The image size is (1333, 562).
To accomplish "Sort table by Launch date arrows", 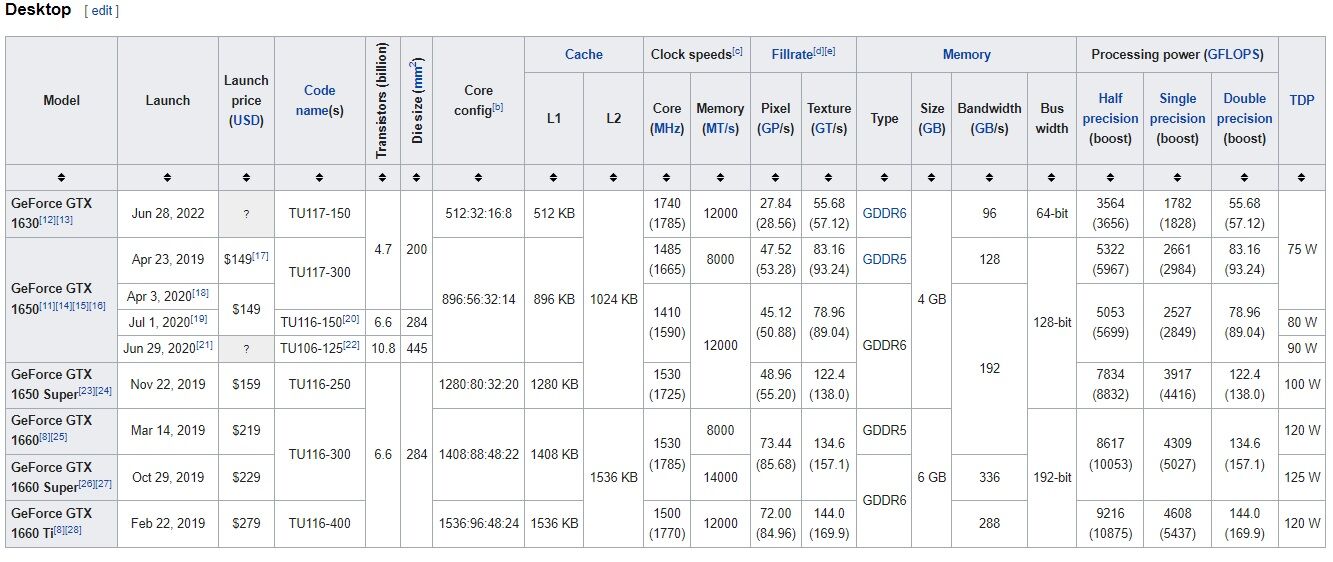I will click(167, 178).
